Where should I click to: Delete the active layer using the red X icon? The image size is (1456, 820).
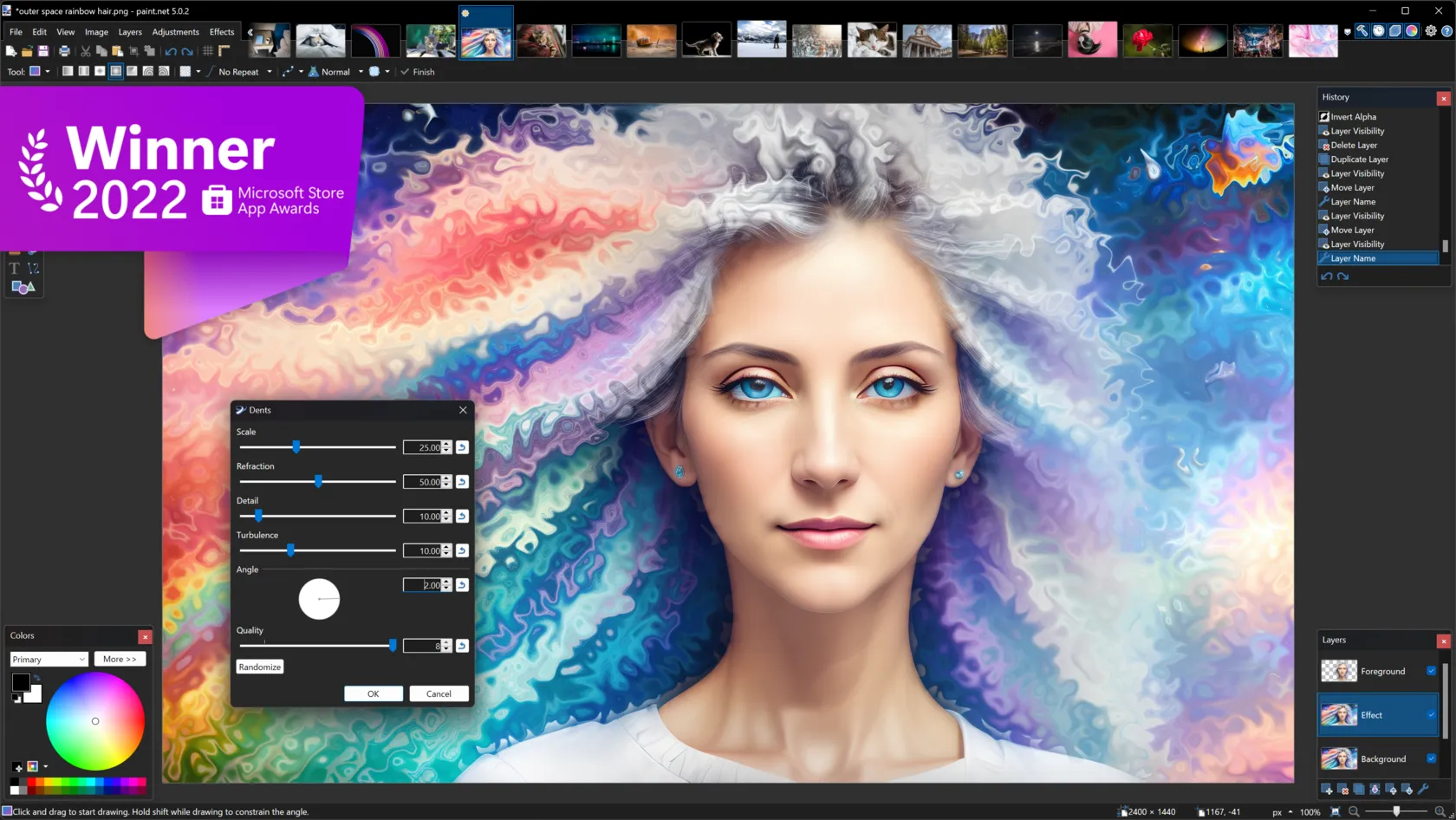(x=1342, y=790)
